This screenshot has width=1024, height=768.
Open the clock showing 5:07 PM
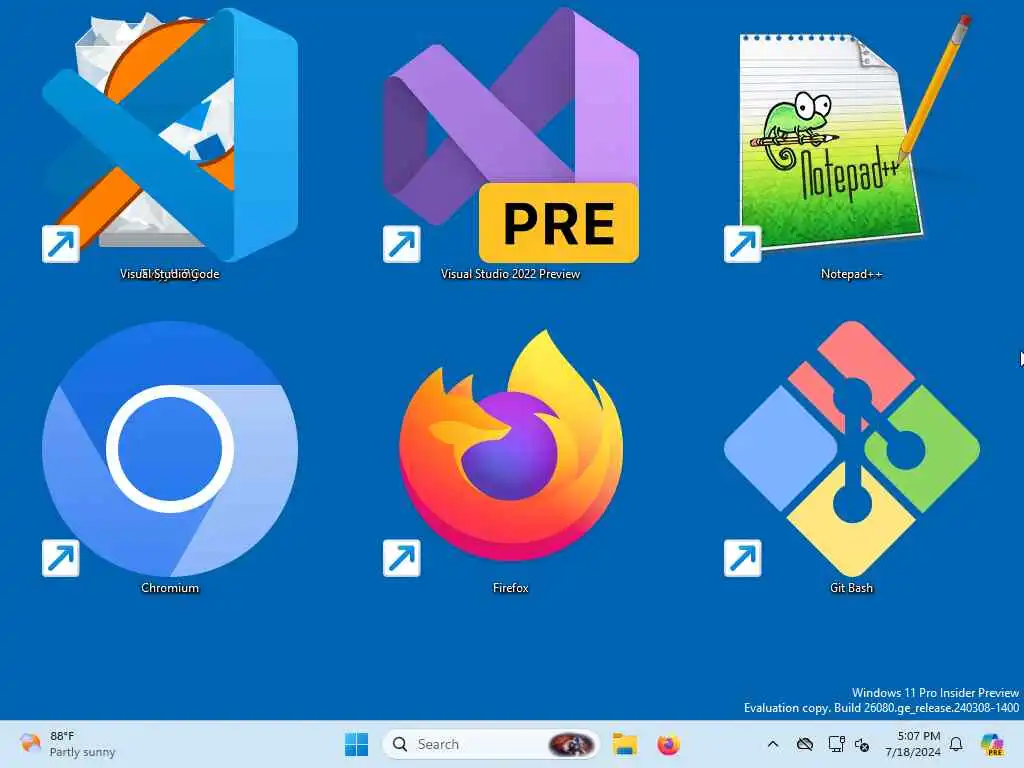[x=912, y=744]
